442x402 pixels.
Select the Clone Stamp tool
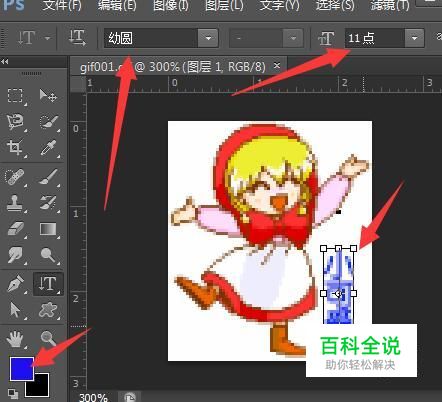pyautogui.click(x=15, y=203)
